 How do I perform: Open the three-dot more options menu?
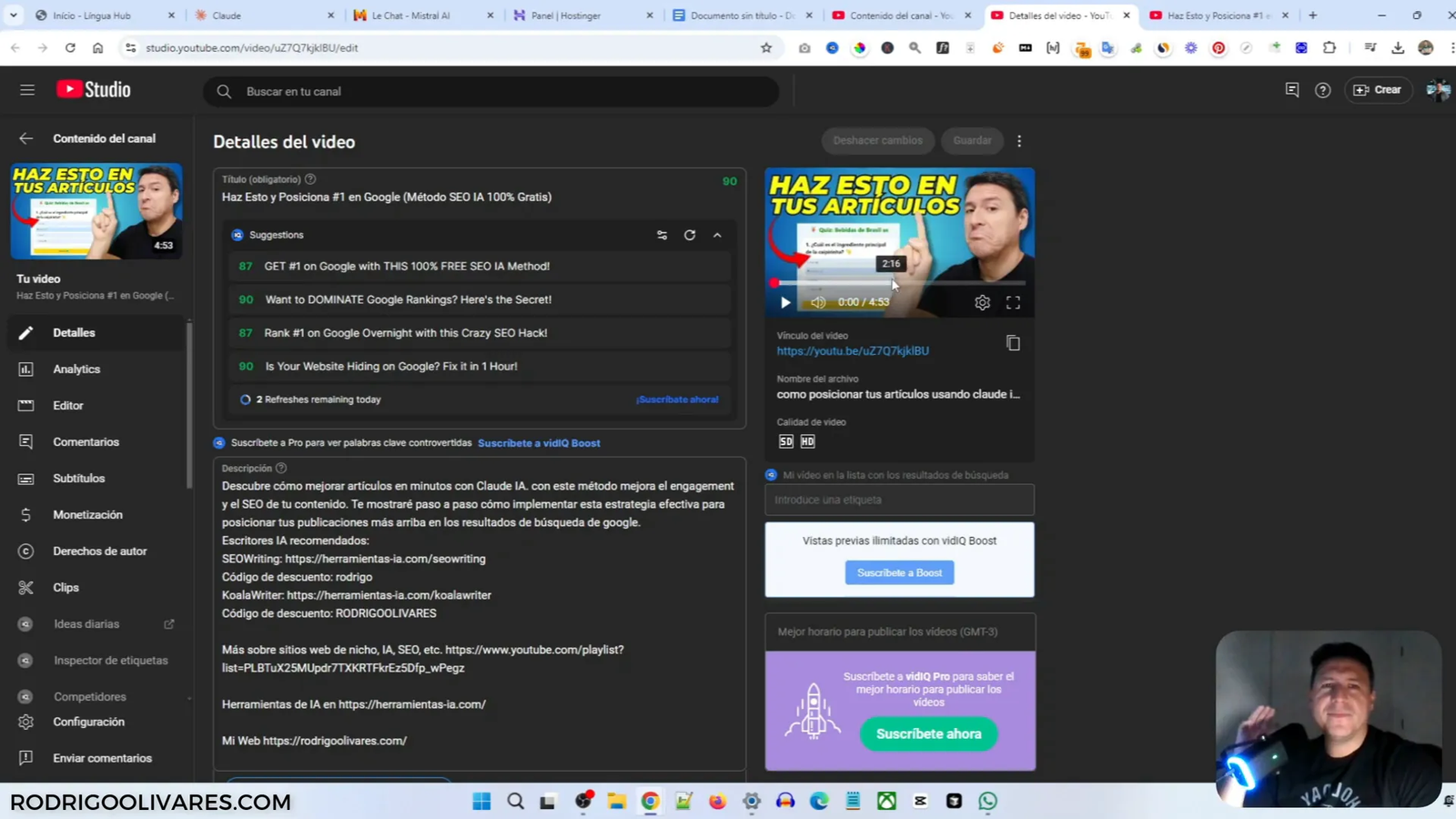tap(1019, 141)
